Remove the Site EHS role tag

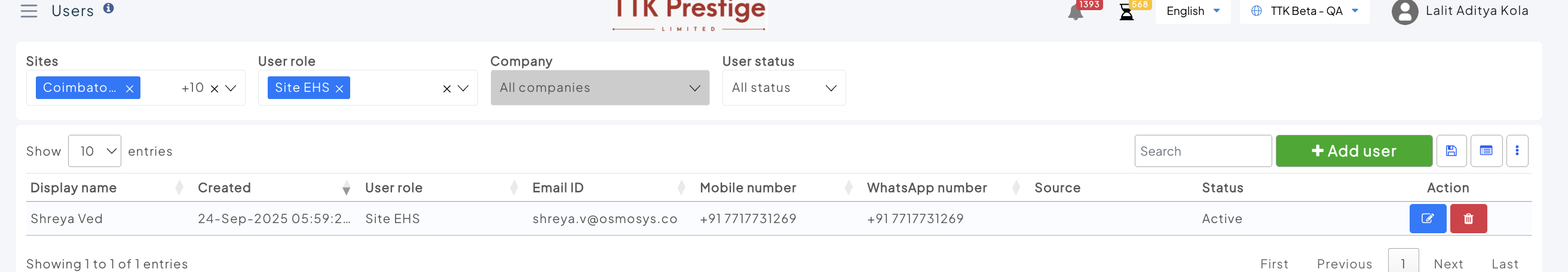pyautogui.click(x=339, y=89)
